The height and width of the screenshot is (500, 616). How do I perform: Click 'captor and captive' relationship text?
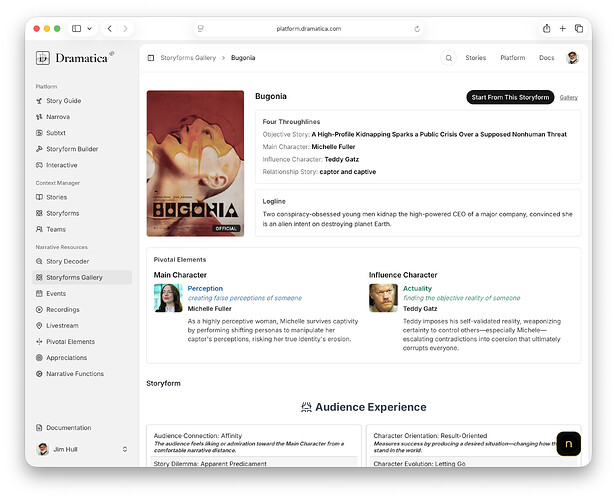[x=348, y=172]
